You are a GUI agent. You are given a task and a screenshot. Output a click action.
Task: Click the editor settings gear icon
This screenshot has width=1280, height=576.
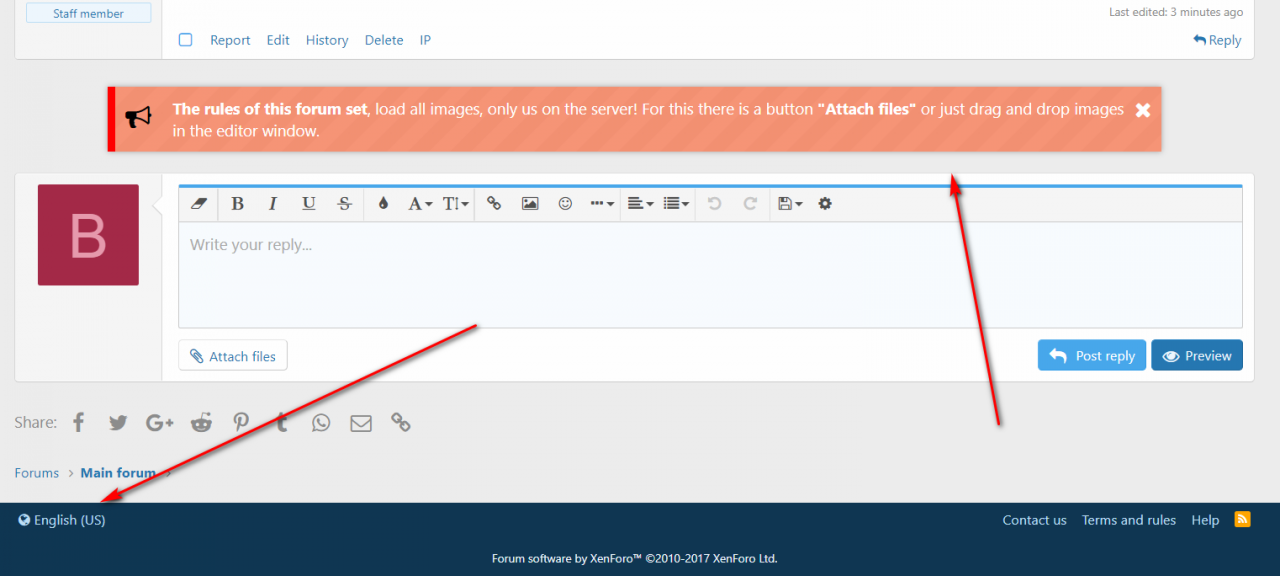(x=825, y=204)
